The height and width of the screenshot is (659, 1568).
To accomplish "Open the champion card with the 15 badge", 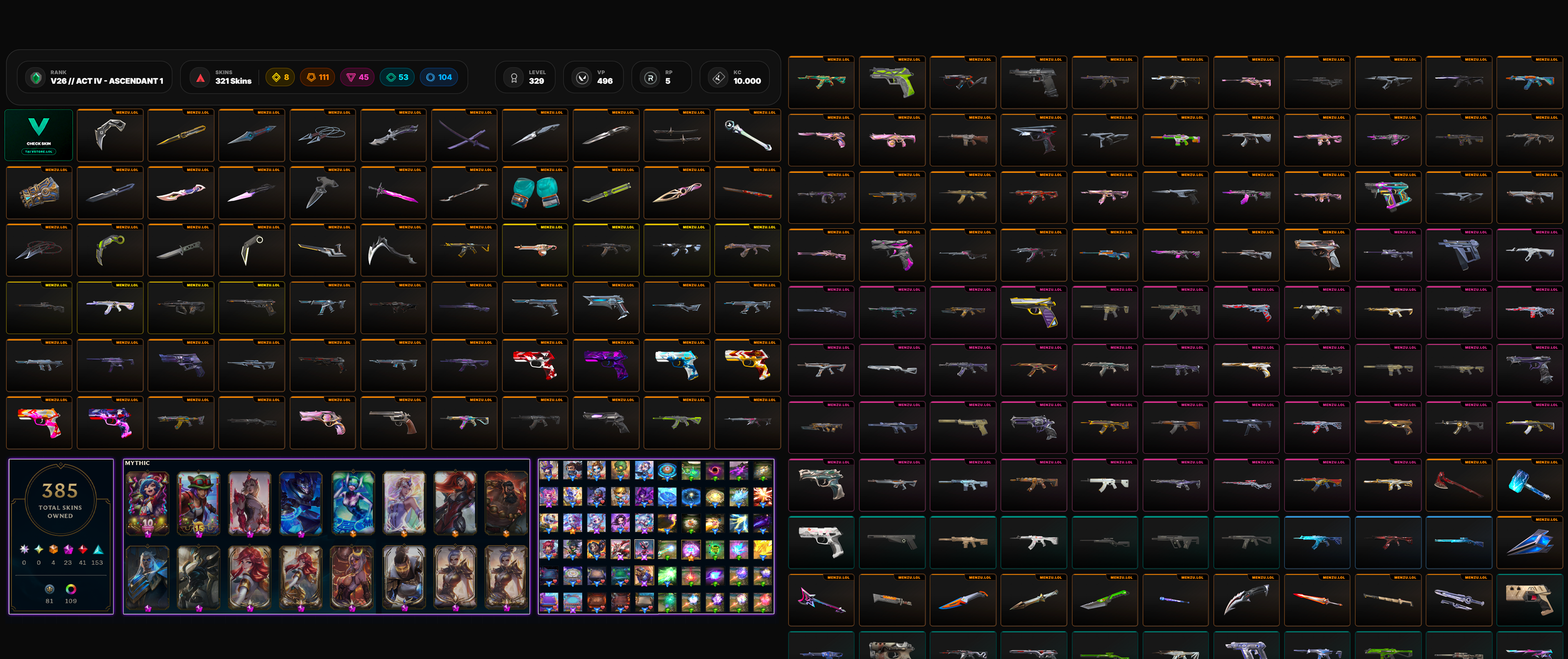I will point(198,504).
